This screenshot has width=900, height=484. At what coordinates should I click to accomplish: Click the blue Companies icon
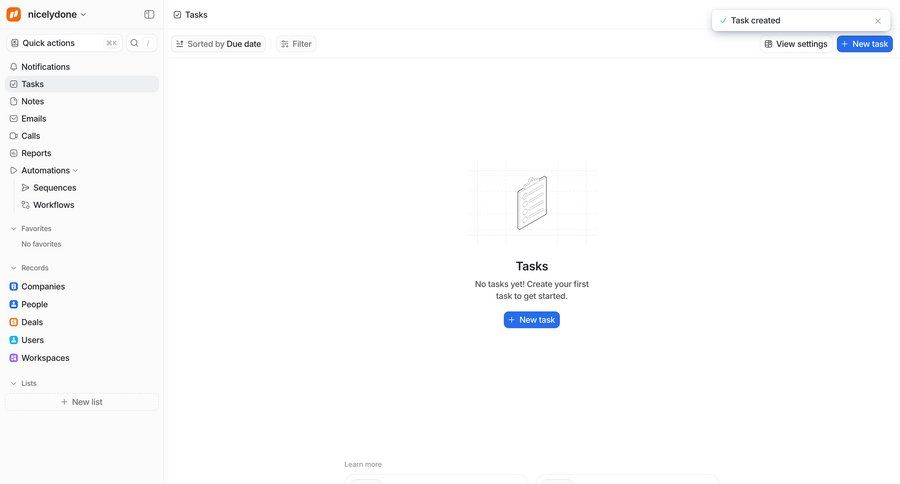14,286
